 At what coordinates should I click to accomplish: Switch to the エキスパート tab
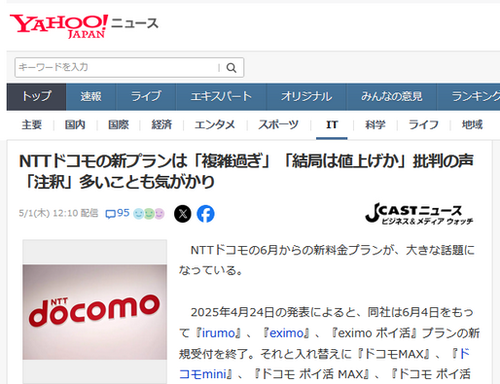coord(221,97)
